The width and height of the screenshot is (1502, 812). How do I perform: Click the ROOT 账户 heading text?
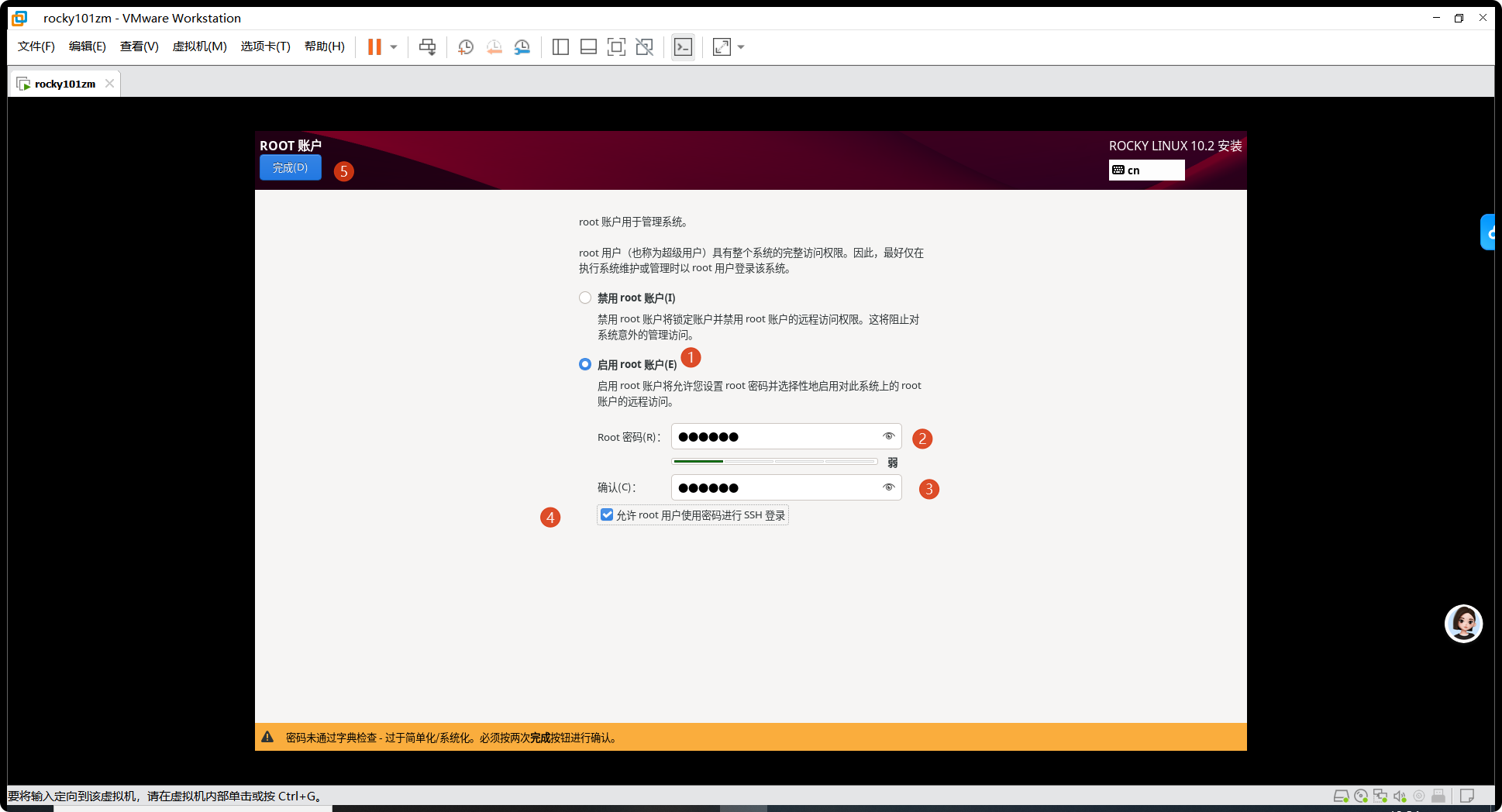click(291, 146)
